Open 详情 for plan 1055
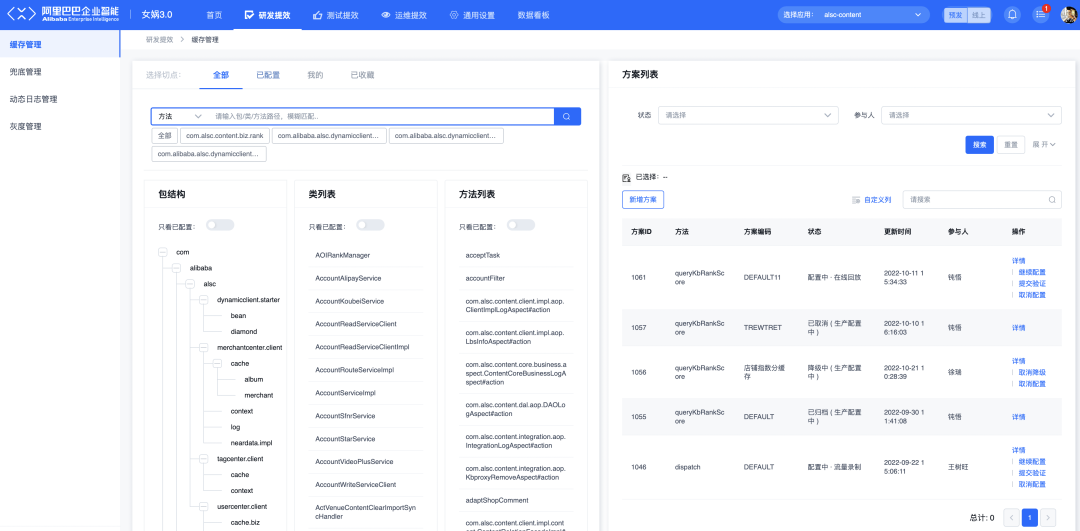 click(x=1019, y=417)
